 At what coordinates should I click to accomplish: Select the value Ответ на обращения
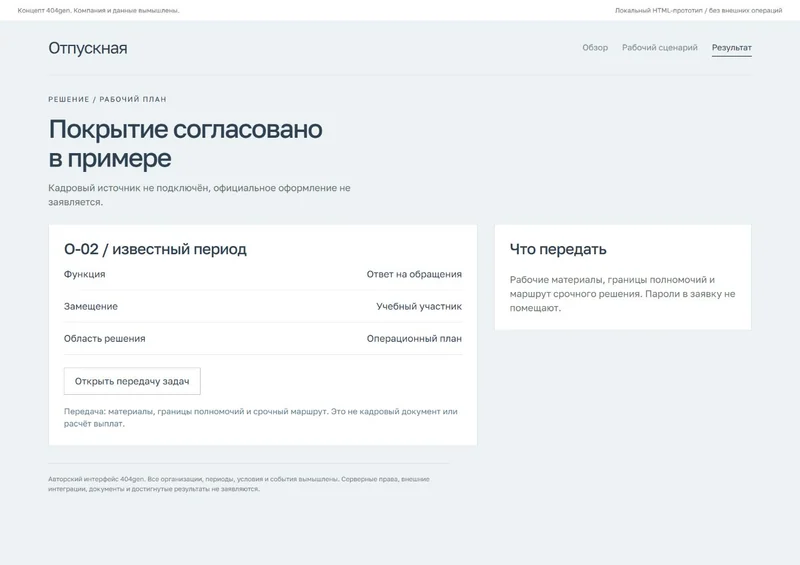[414, 274]
